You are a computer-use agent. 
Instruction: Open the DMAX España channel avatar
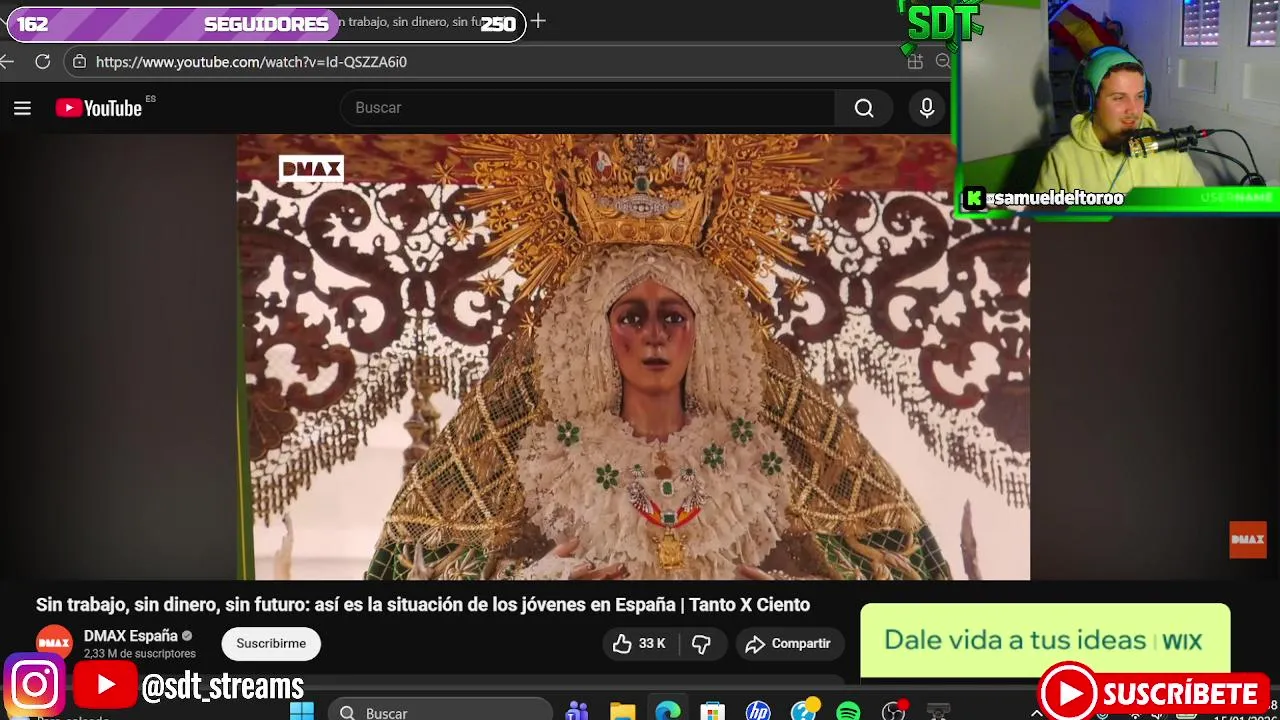coord(54,643)
